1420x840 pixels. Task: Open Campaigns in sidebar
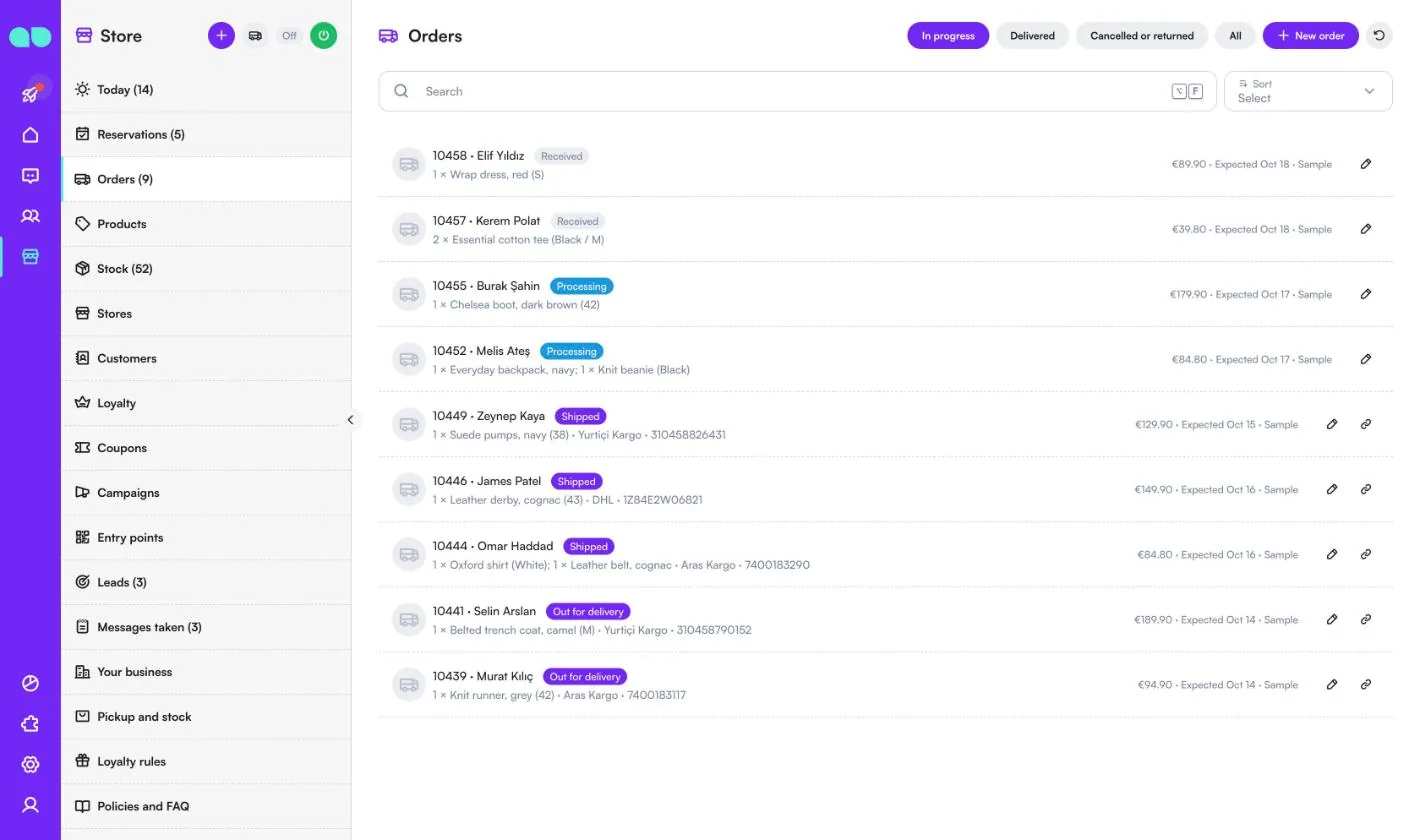coord(206,493)
